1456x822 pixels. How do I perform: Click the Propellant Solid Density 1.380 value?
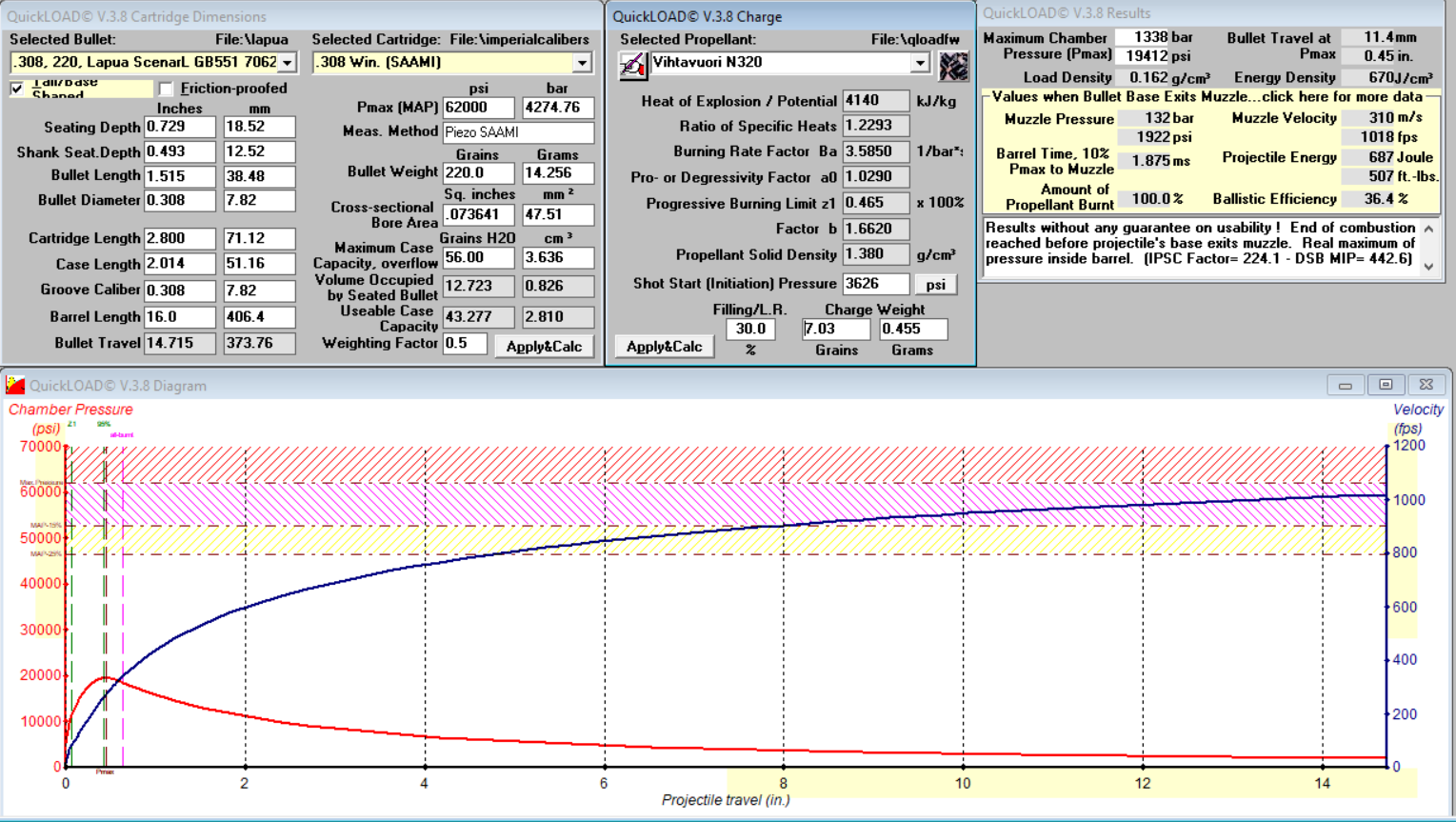875,254
